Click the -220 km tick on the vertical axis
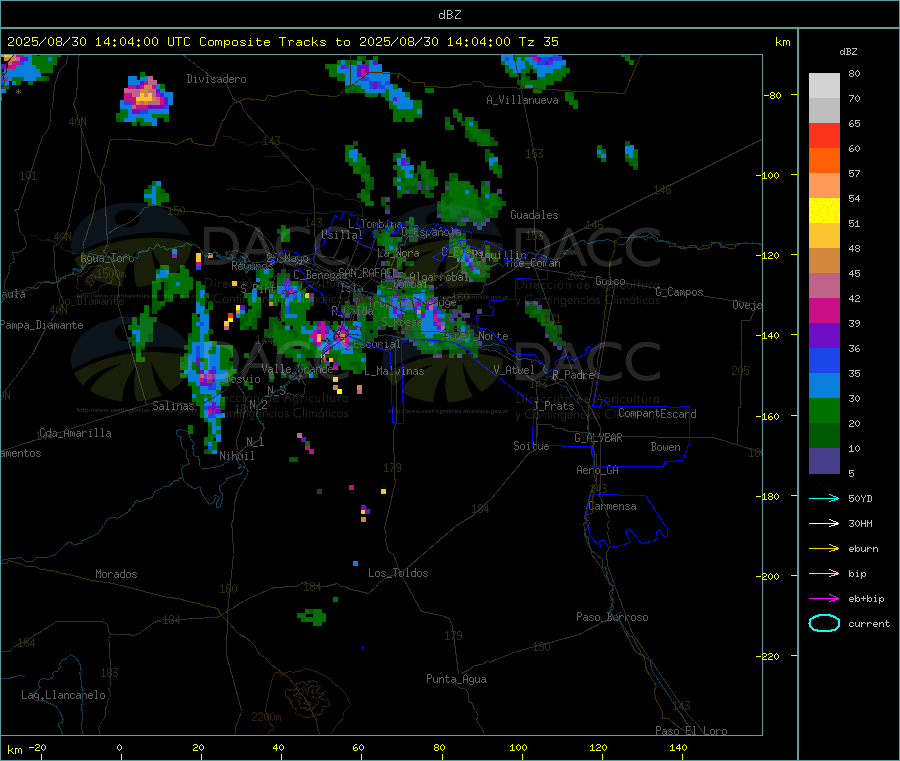 (770, 657)
